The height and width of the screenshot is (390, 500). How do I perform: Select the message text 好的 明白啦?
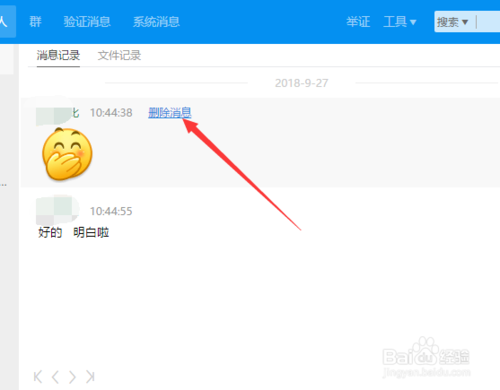(x=74, y=232)
